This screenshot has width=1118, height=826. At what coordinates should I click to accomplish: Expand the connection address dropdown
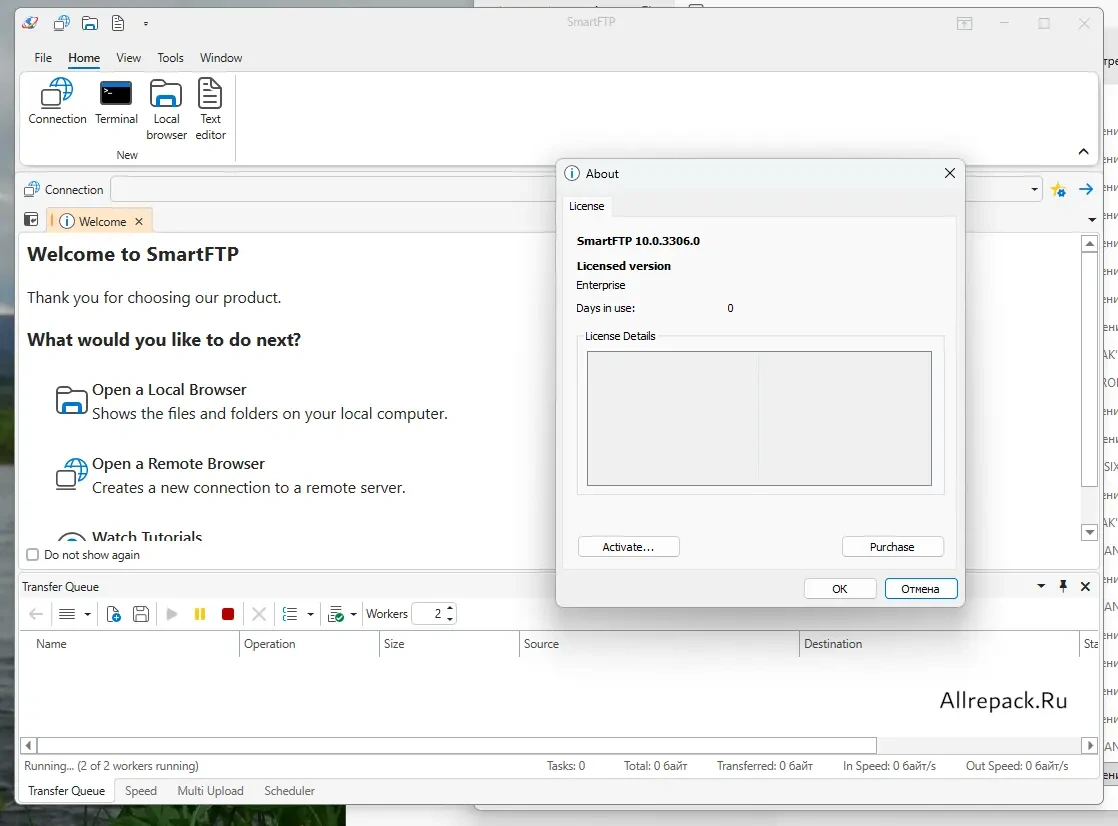click(x=1034, y=190)
